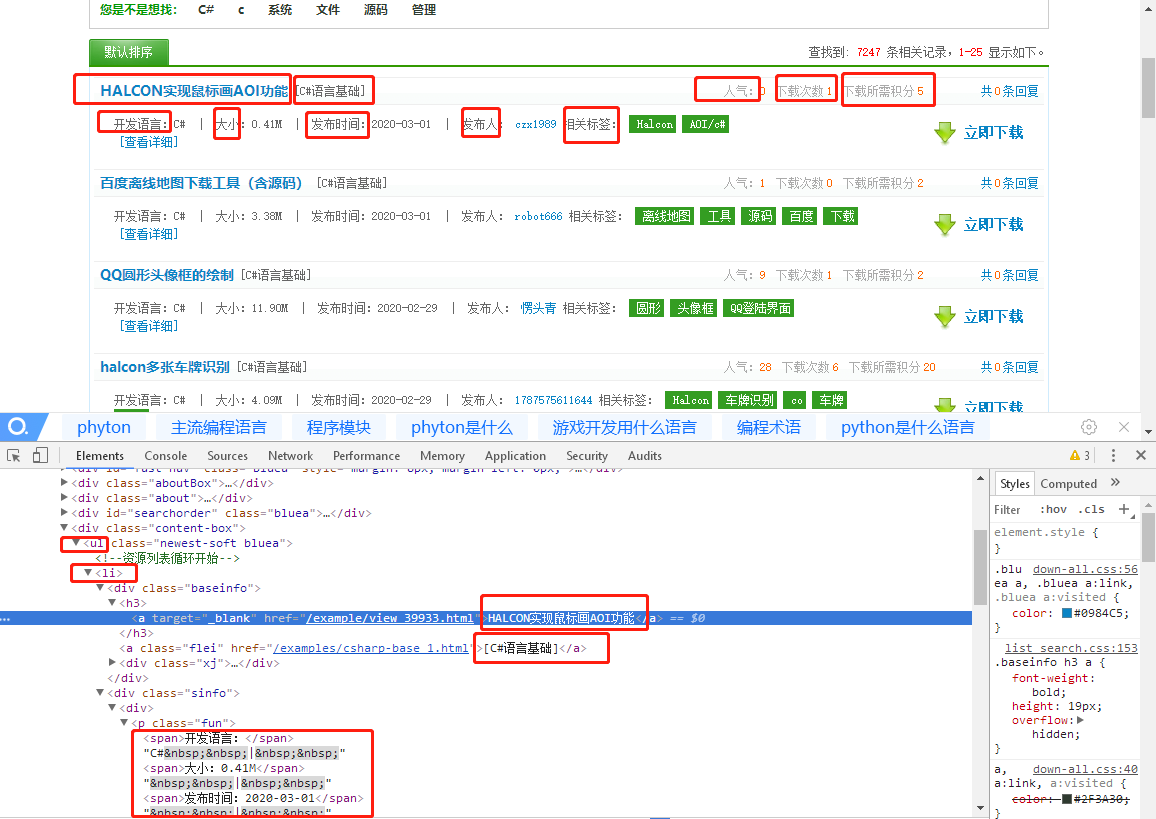This screenshot has width=1156, height=819.
Task: Click 查看详细 under HALCON item
Action: click(x=148, y=142)
